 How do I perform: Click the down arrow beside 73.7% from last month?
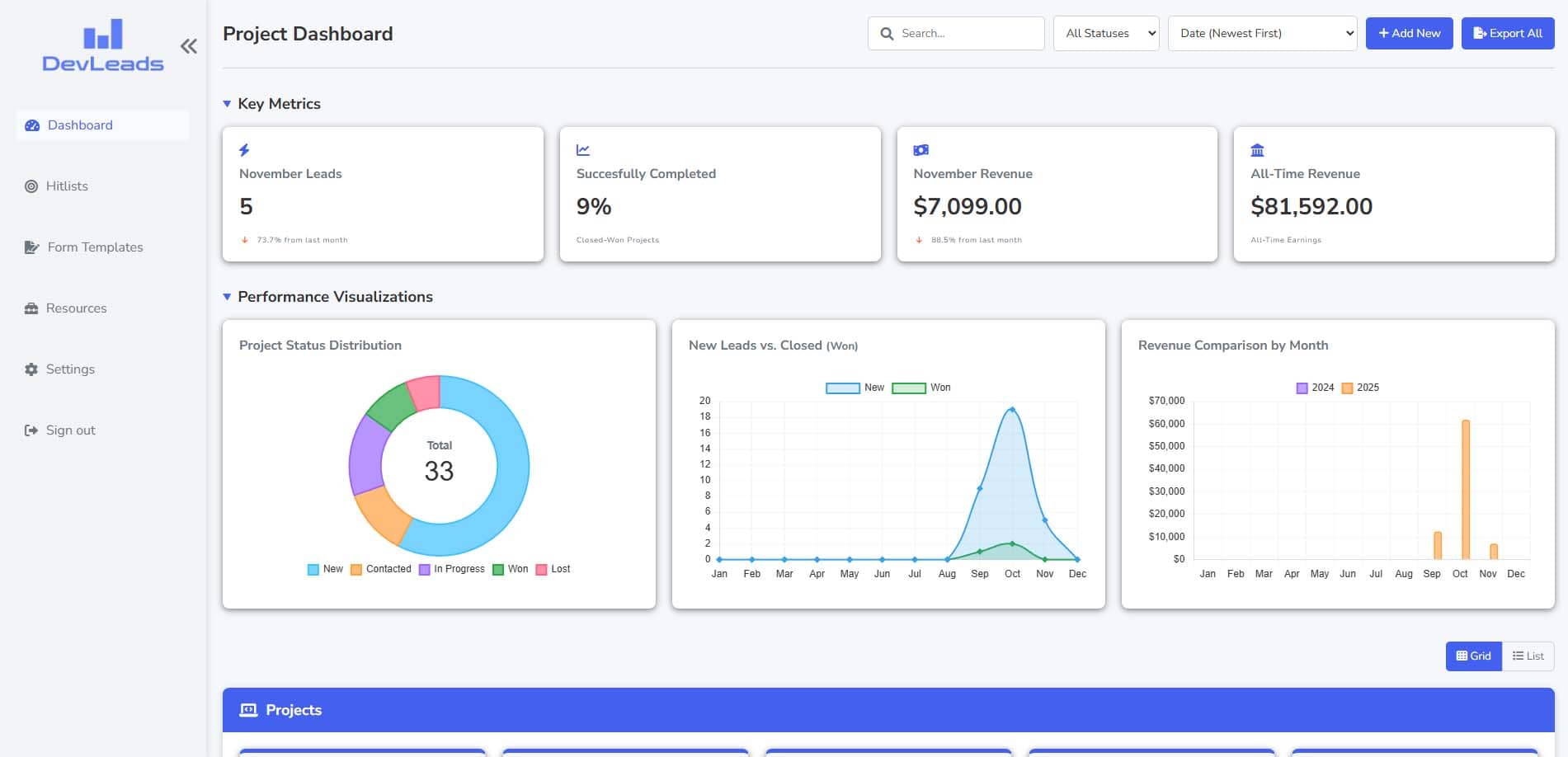pos(245,240)
